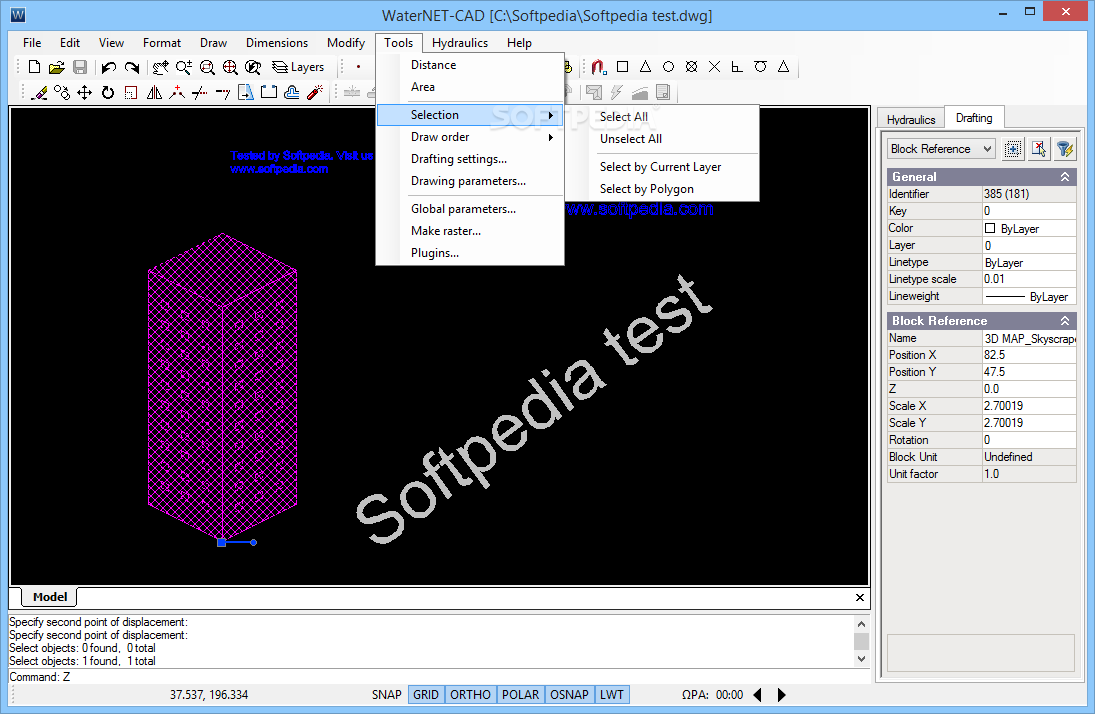
Task: Edit the Rotation value field
Action: [x=1029, y=440]
